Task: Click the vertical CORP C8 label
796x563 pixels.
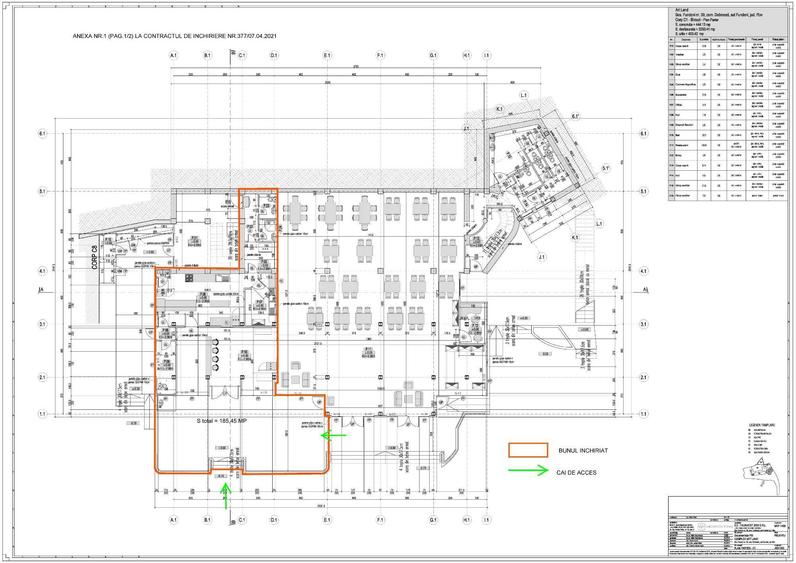Action: click(x=94, y=256)
